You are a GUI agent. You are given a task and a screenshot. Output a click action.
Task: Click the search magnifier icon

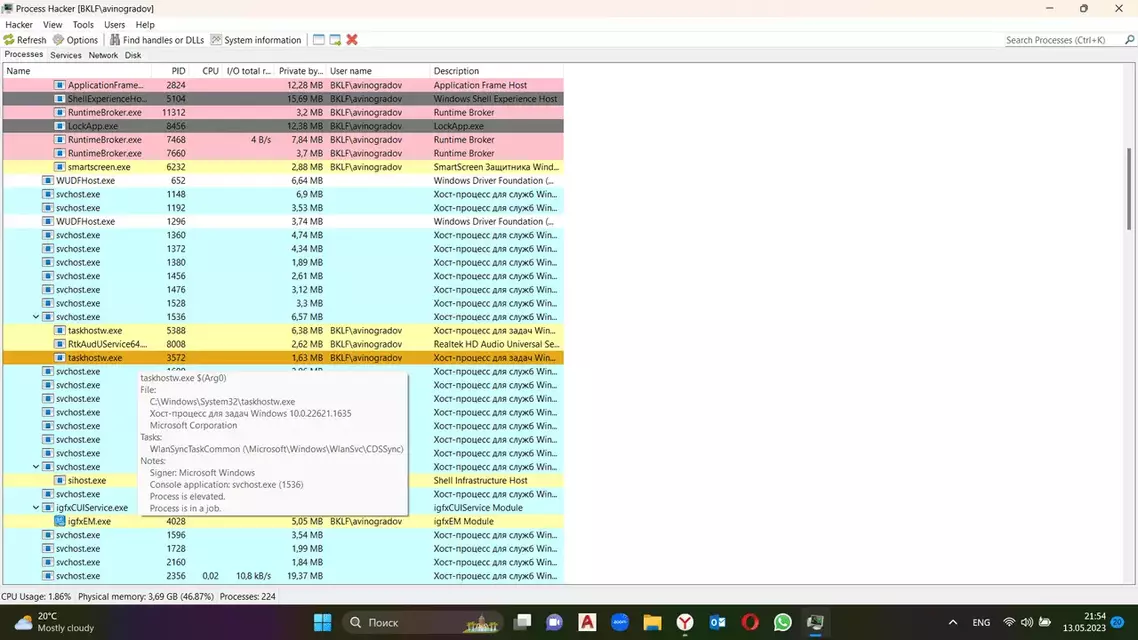tap(1129, 40)
